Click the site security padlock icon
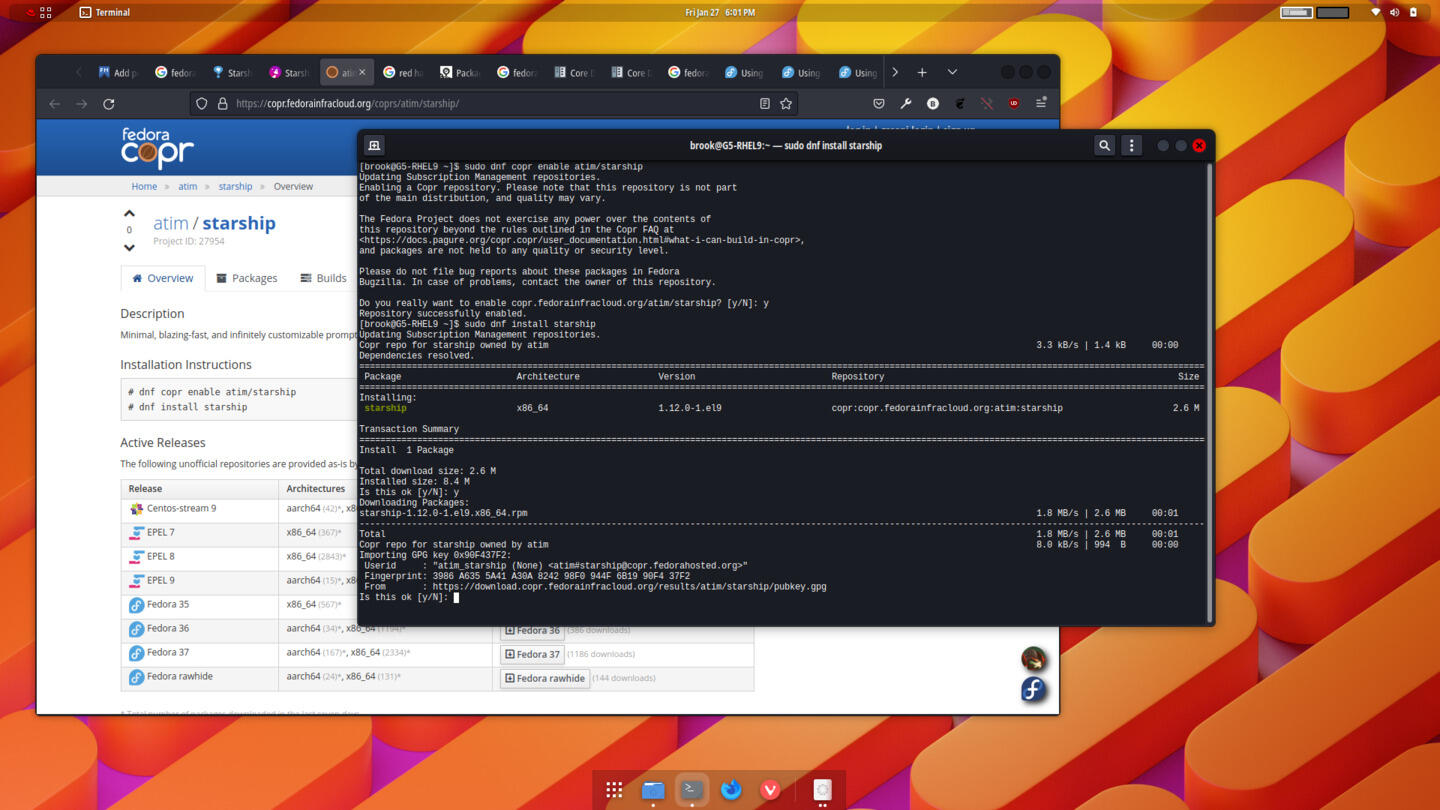 [x=222, y=103]
